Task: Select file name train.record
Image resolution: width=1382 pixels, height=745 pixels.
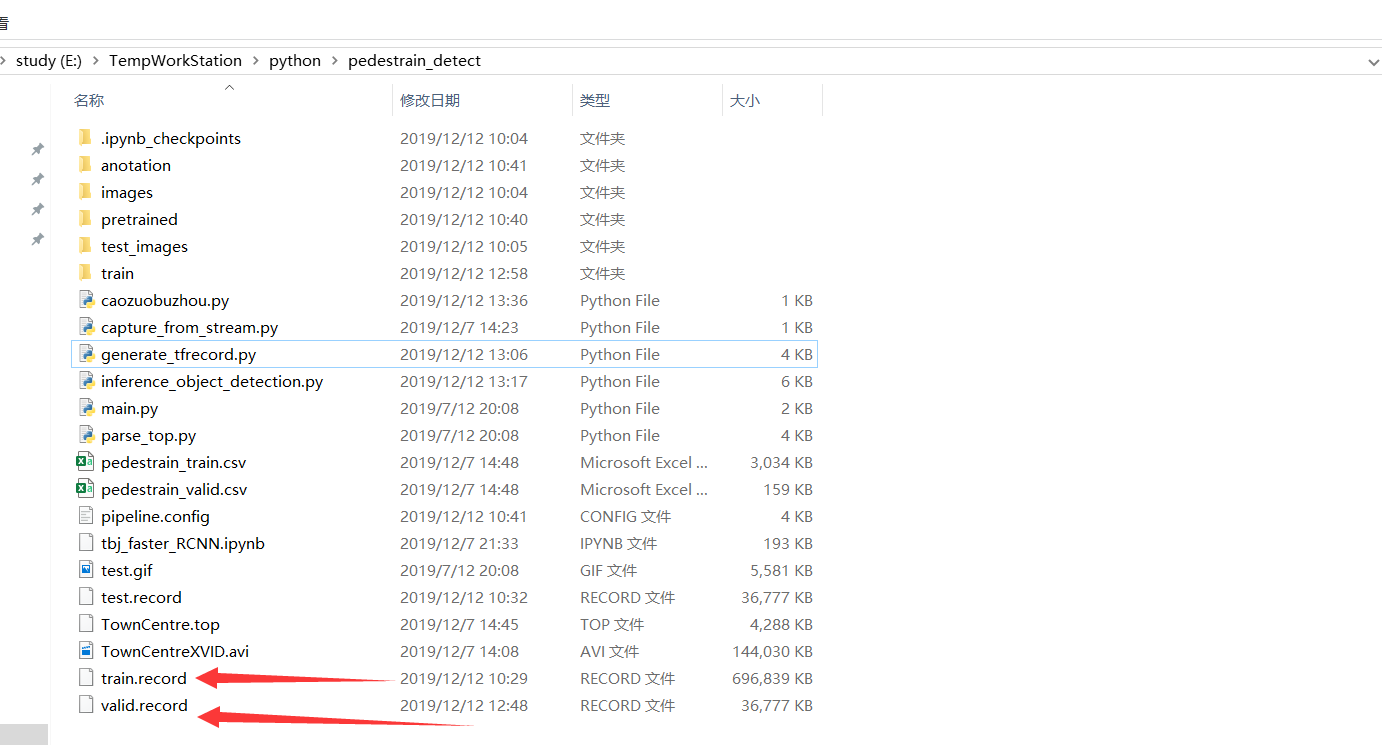Action: coord(144,678)
